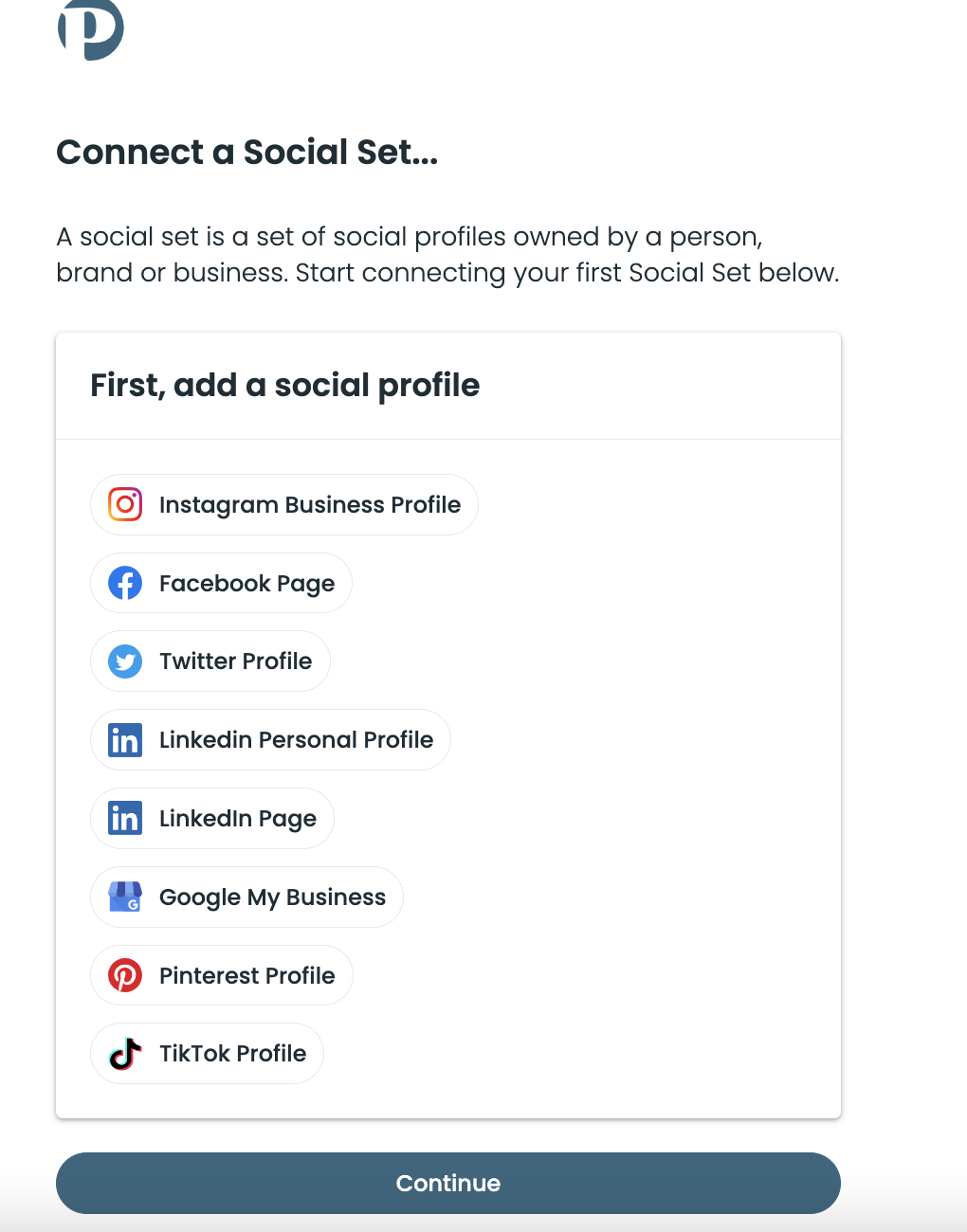The height and width of the screenshot is (1232, 967).
Task: Click the Pinterest logo icon
Action: [x=125, y=975]
